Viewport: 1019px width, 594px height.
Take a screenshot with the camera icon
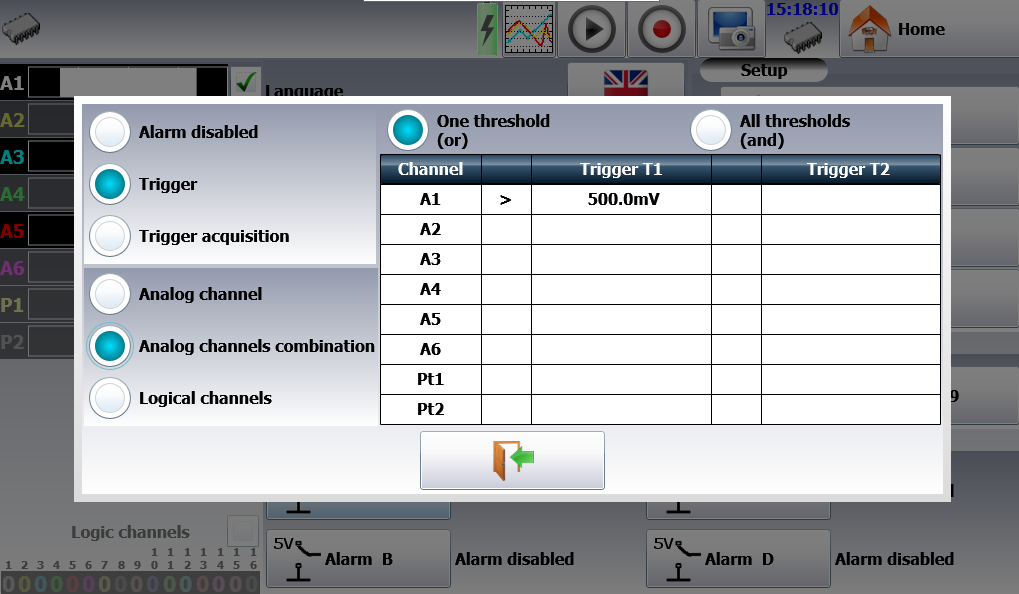pyautogui.click(x=731, y=29)
